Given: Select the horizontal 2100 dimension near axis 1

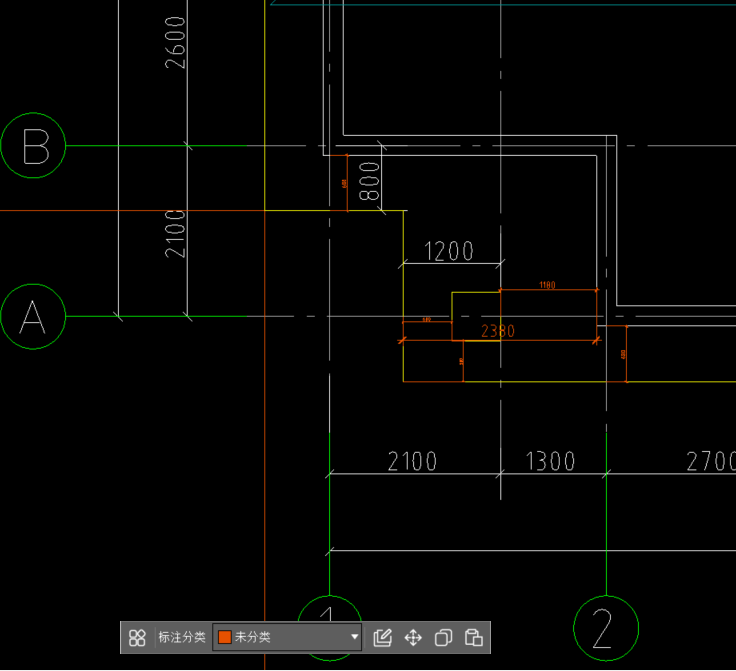Looking at the screenshot, I should [412, 461].
